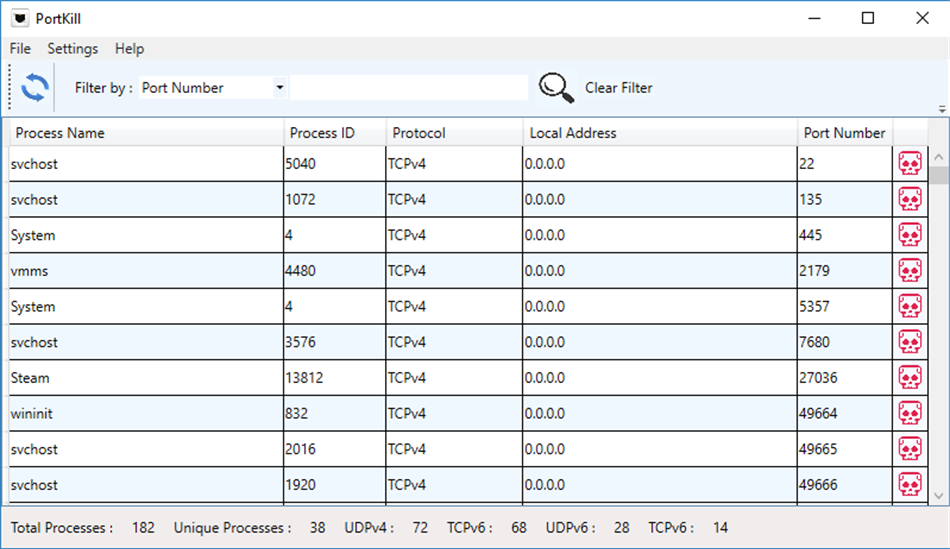
Task: Focus the filter text input field
Action: 409,87
